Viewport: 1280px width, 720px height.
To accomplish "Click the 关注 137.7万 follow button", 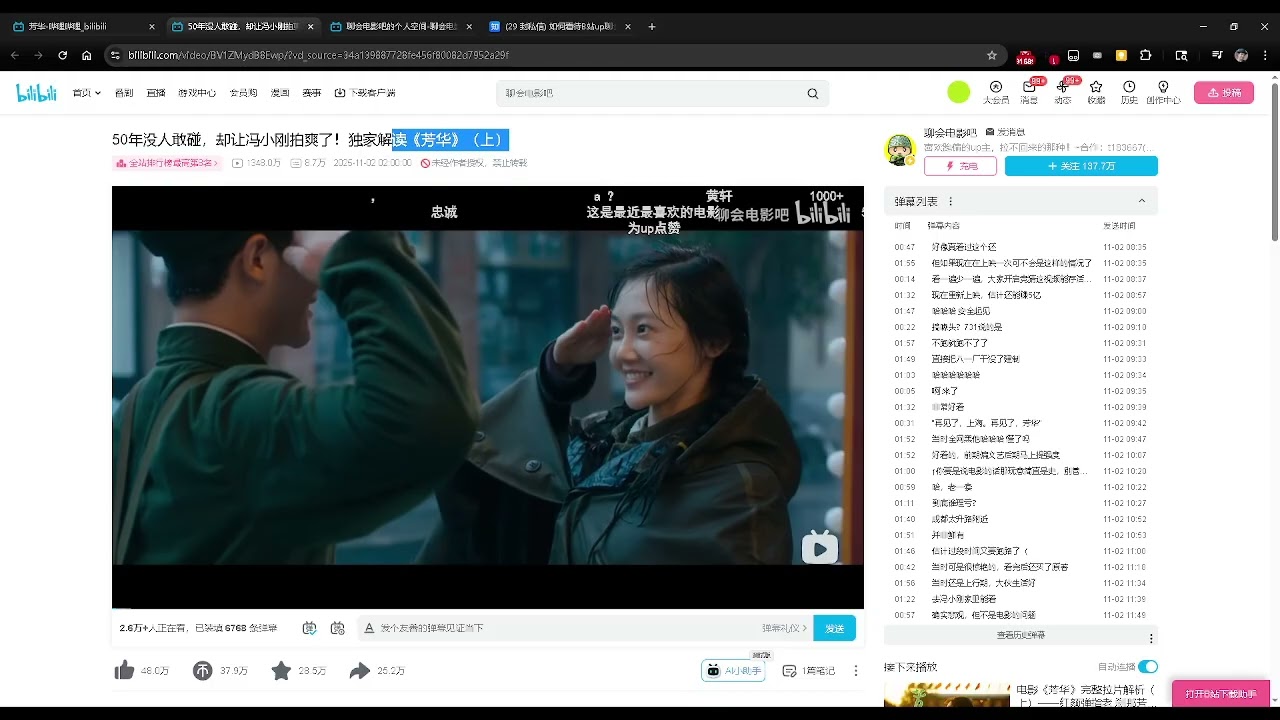I will [1081, 166].
